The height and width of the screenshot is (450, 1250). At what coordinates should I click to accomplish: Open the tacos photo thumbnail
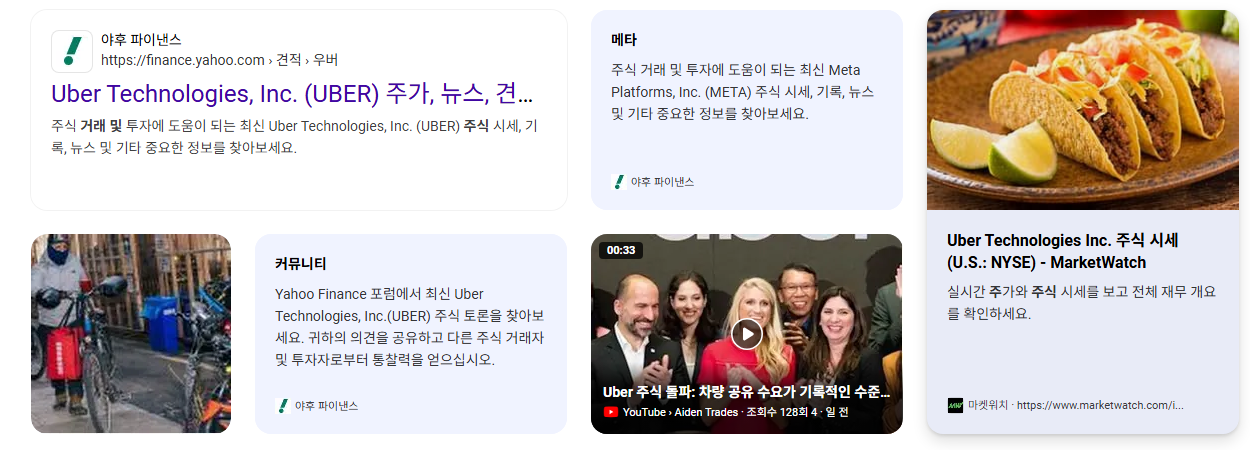pyautogui.click(x=1083, y=110)
